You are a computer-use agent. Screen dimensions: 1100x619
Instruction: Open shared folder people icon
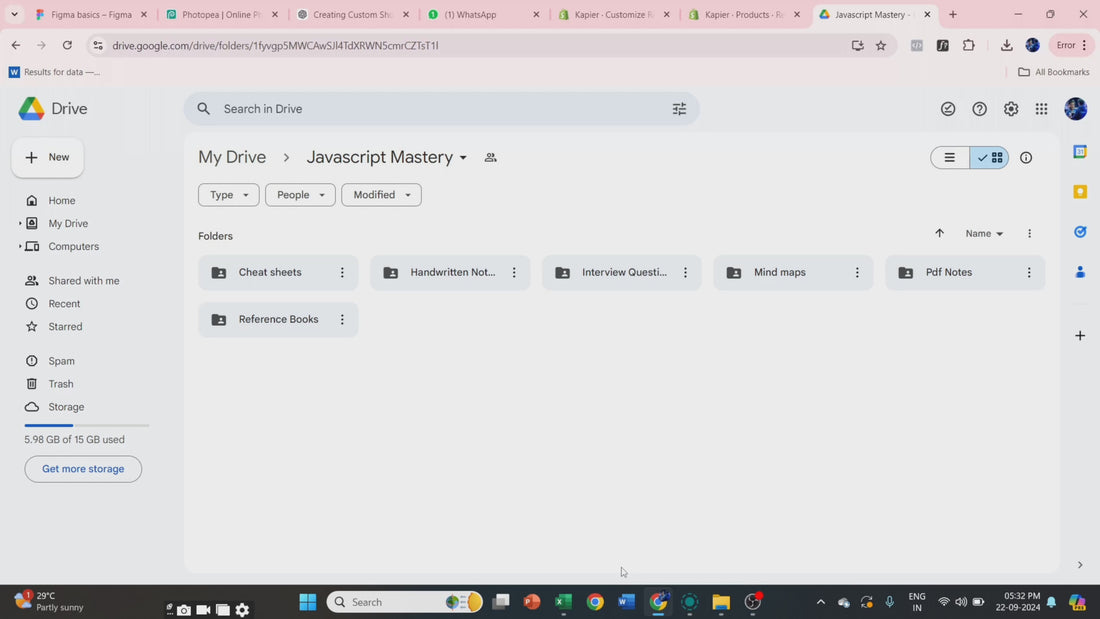click(x=490, y=158)
